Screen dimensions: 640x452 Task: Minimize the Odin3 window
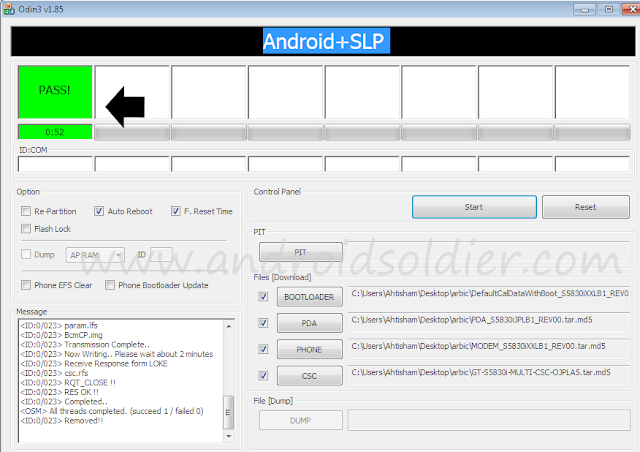584,9
